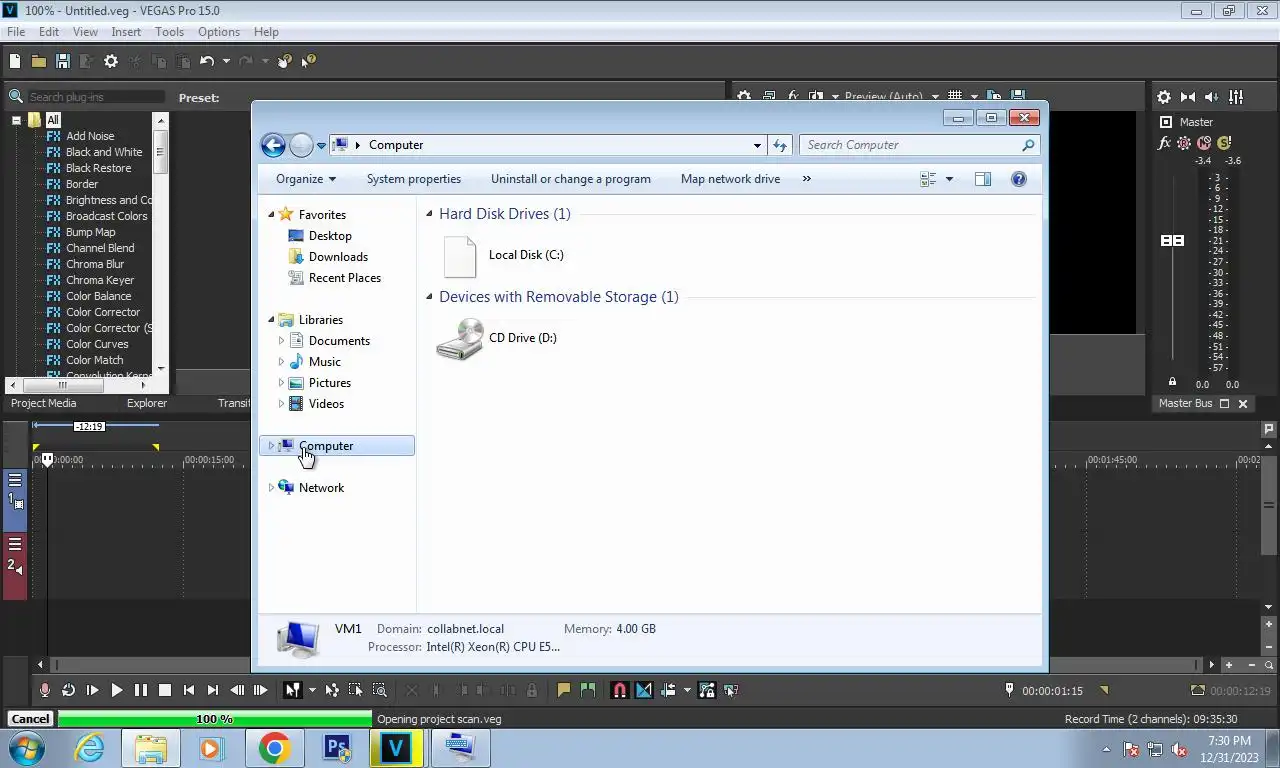Click Cancel button in VEGAS status bar
This screenshot has width=1280, height=768.
[30, 719]
